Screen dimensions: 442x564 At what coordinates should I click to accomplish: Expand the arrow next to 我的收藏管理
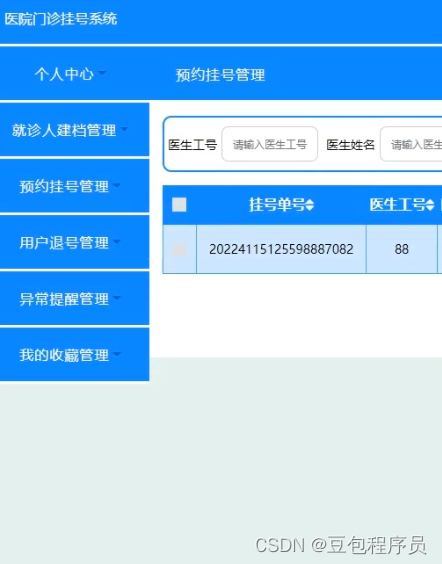click(117, 354)
